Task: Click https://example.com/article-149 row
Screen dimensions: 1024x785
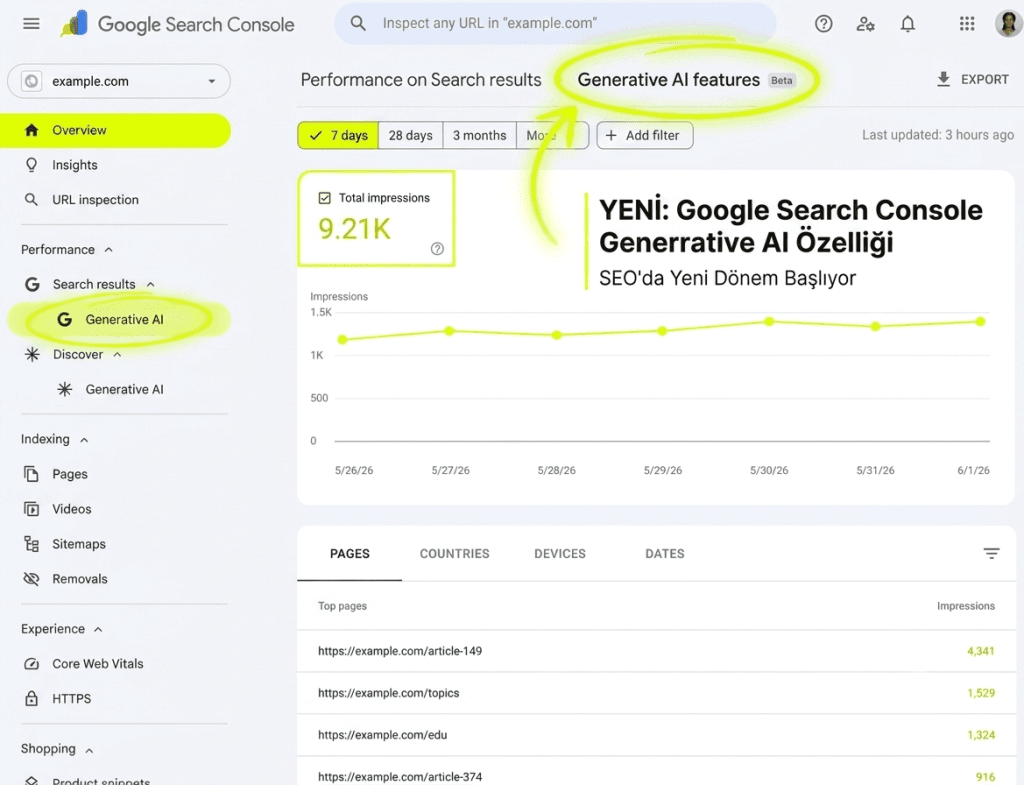Action: point(656,651)
